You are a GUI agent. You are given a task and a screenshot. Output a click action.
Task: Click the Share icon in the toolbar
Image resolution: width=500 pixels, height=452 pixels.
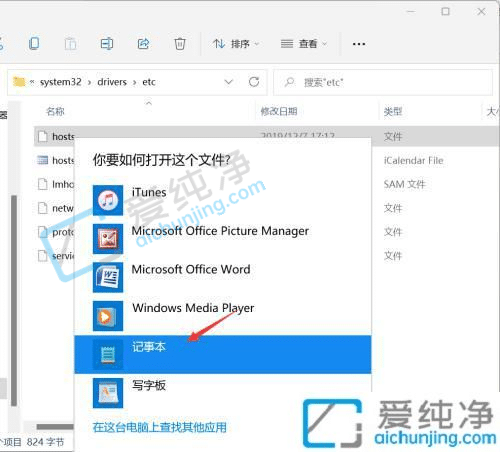coord(143,44)
